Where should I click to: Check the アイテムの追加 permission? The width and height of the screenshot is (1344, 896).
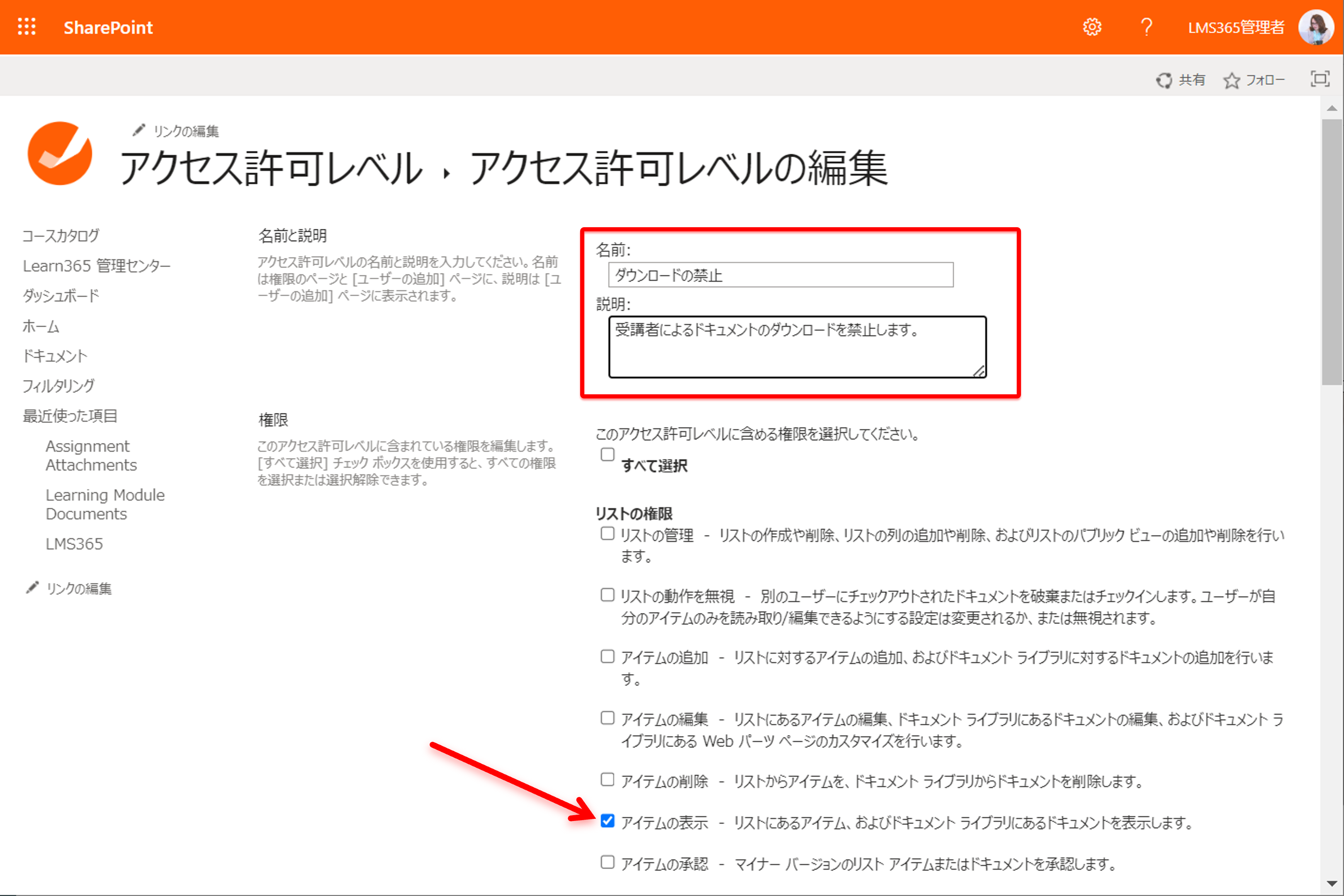click(x=608, y=656)
